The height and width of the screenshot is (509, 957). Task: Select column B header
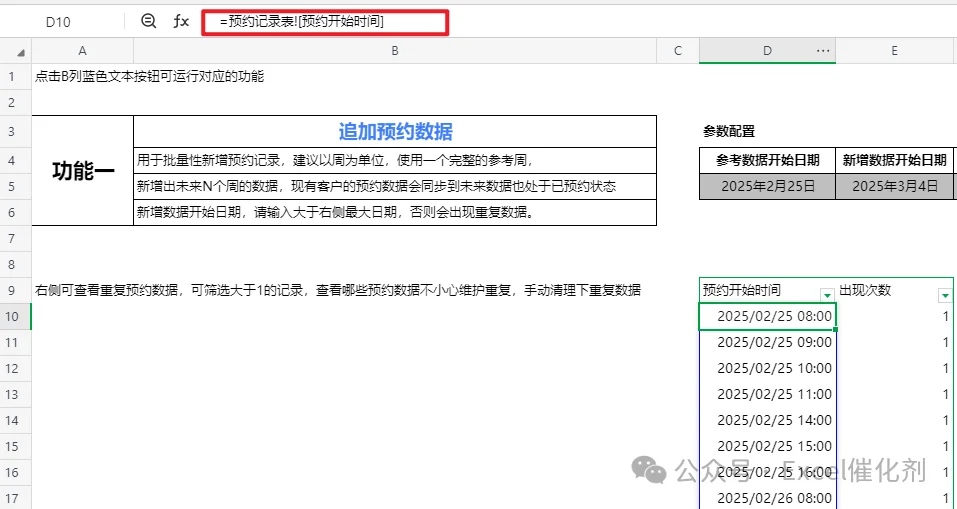(x=395, y=51)
